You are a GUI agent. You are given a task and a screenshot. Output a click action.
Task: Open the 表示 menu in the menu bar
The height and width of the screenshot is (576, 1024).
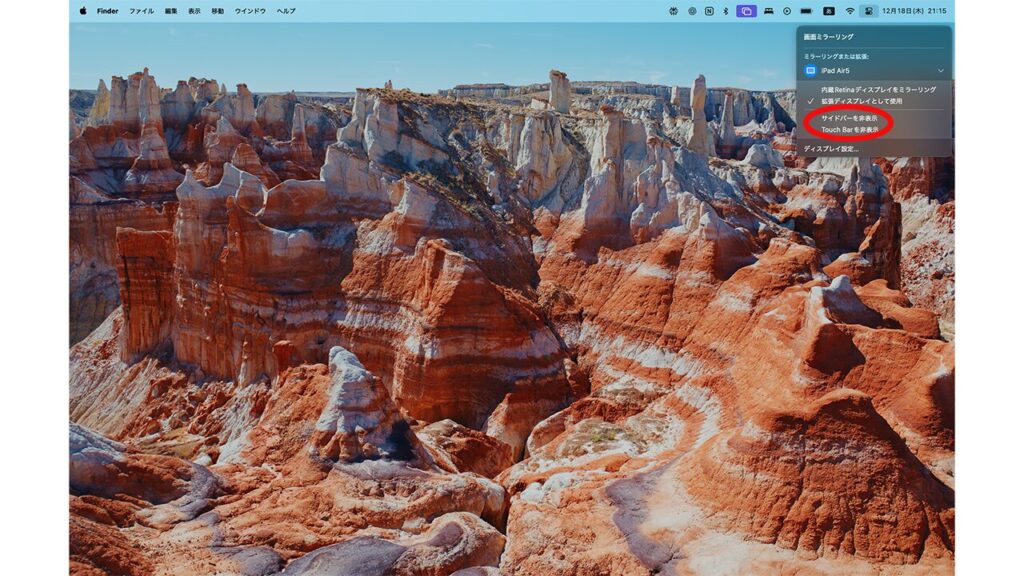(194, 11)
